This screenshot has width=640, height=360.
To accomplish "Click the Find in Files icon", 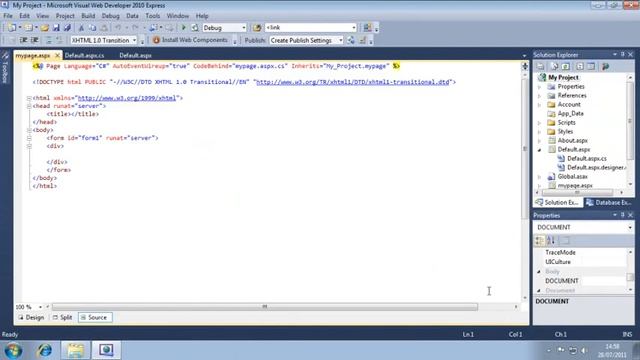I will pyautogui.click(x=257, y=28).
